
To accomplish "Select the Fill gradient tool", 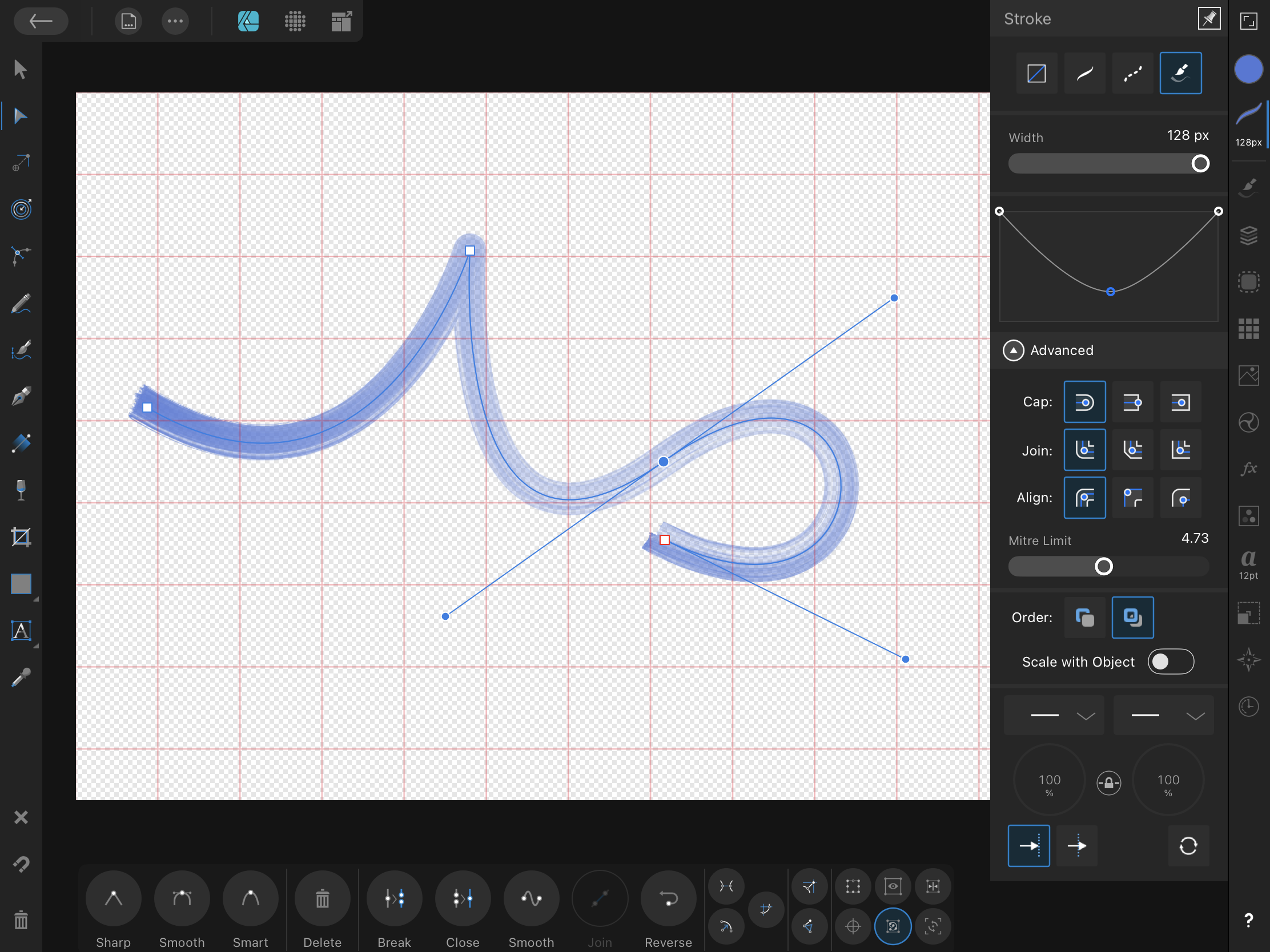I will [x=21, y=443].
